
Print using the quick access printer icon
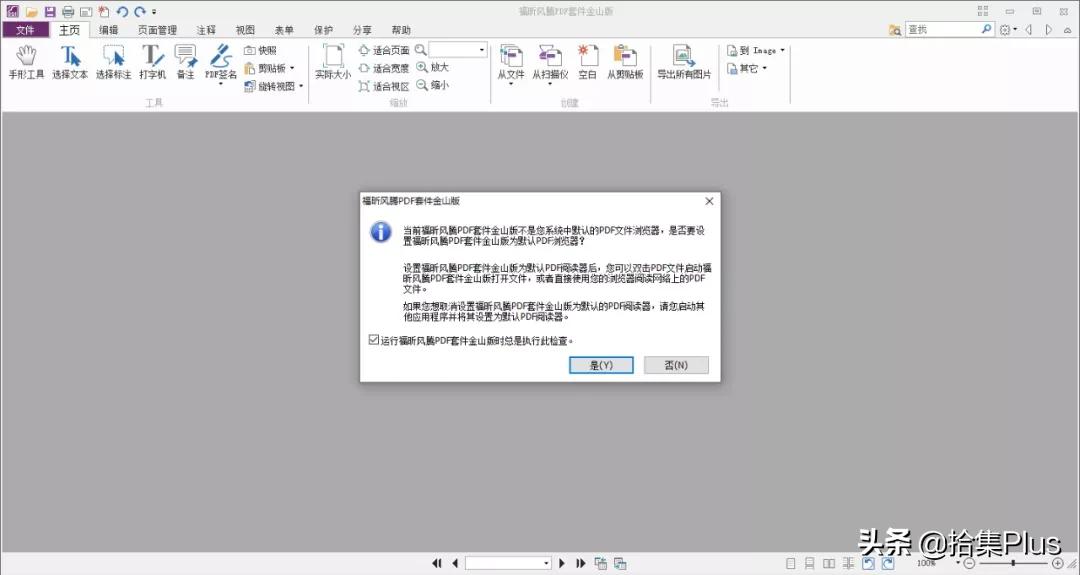(68, 12)
